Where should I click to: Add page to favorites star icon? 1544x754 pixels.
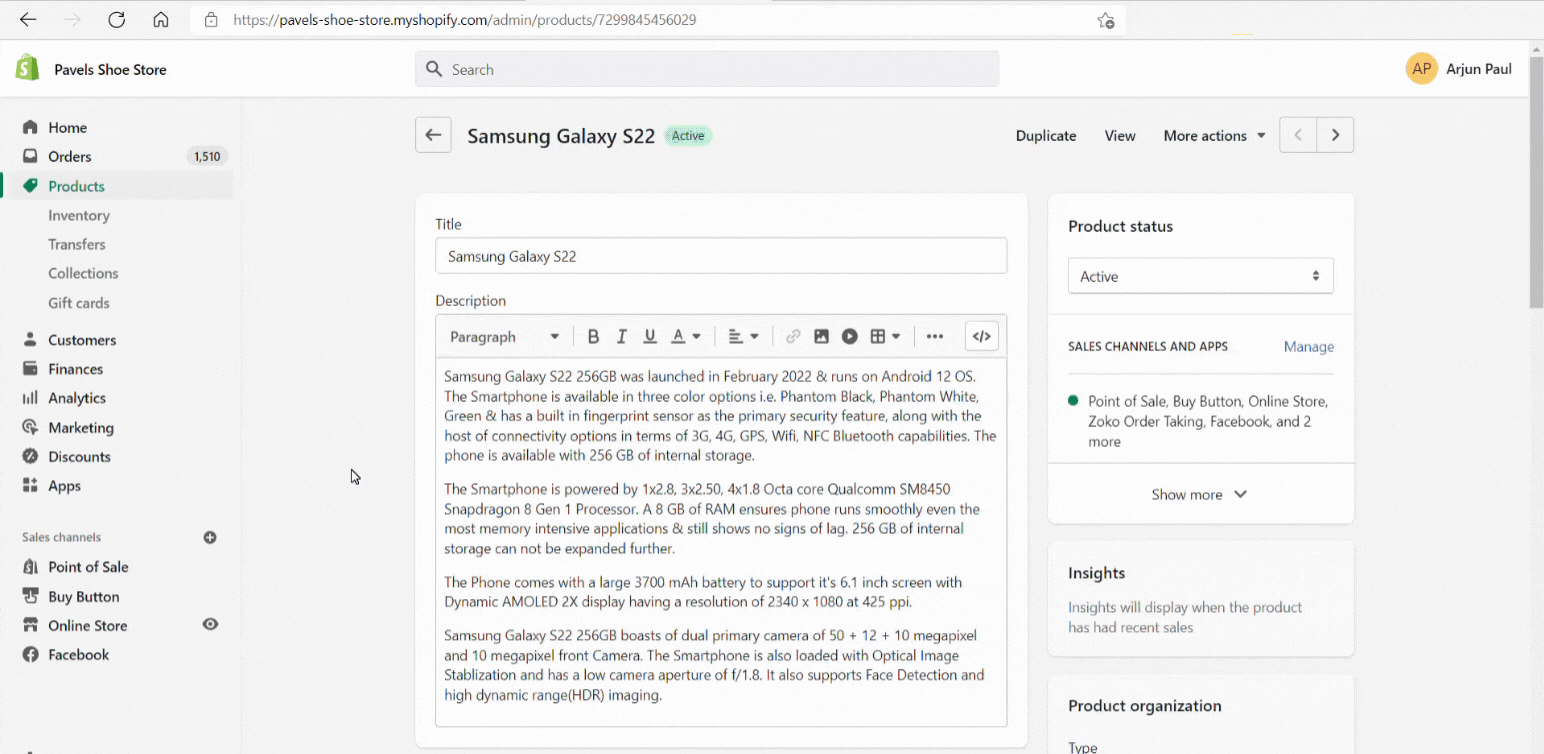coord(1105,20)
